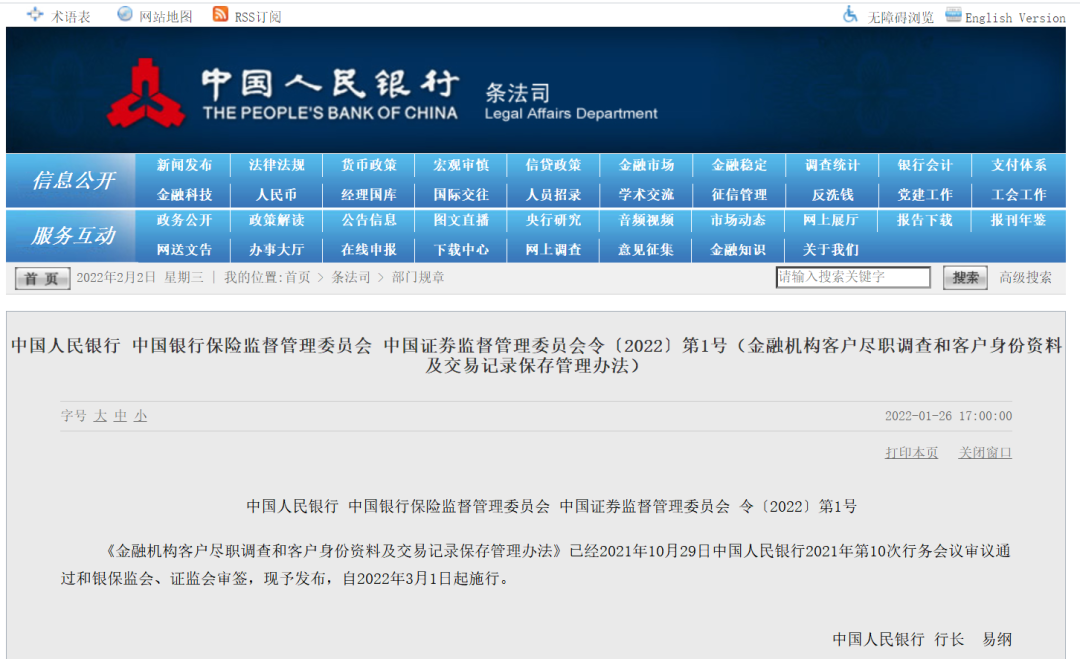Open 新闻发布 menu item
This screenshot has width=1080, height=659.
[x=184, y=165]
